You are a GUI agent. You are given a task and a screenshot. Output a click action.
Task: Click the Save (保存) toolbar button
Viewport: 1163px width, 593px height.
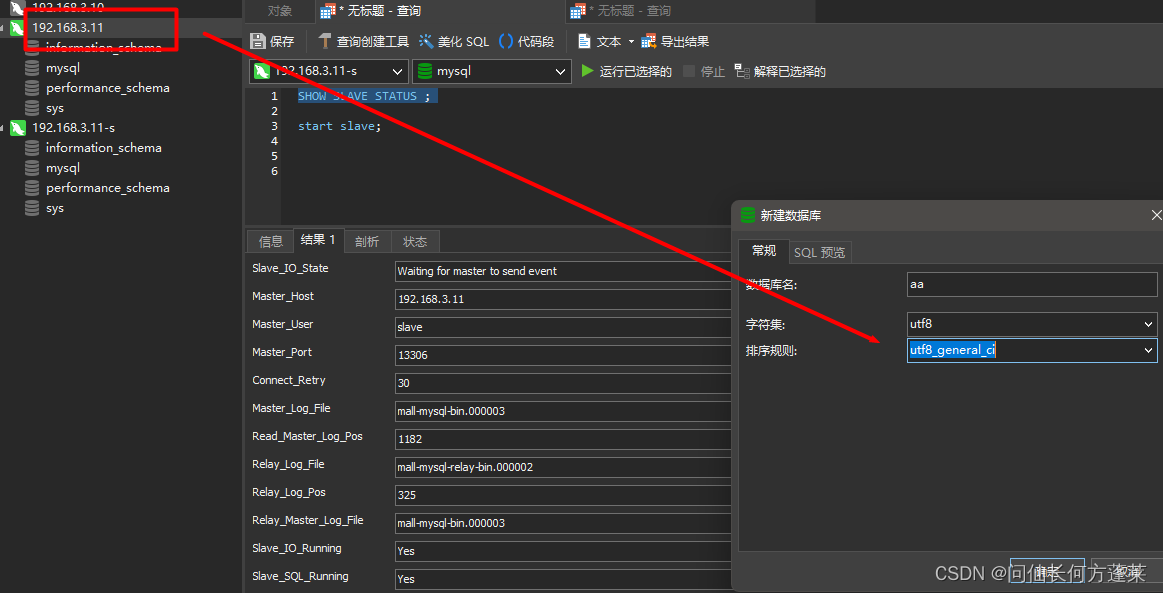pyautogui.click(x=272, y=42)
